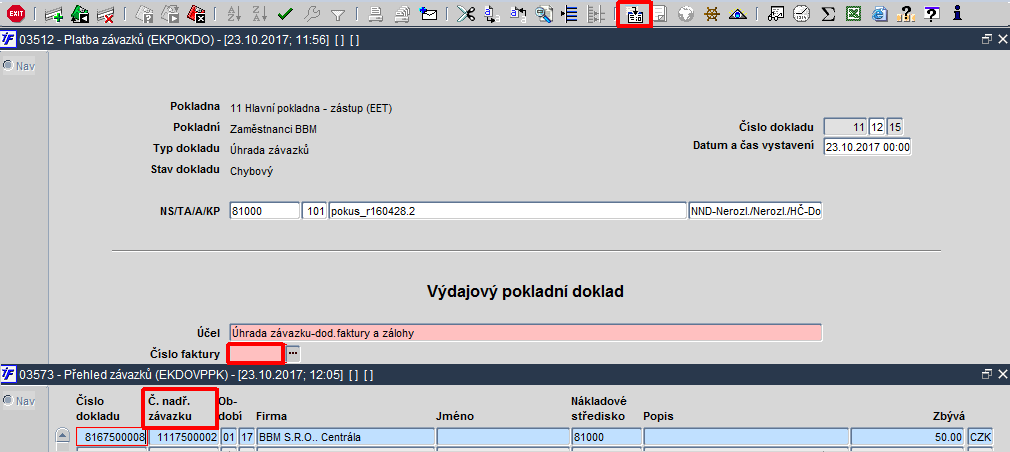The width and height of the screenshot is (1010, 452).
Task: Toggle Nav radio in Přehled závazků window
Action: [x=8, y=400]
